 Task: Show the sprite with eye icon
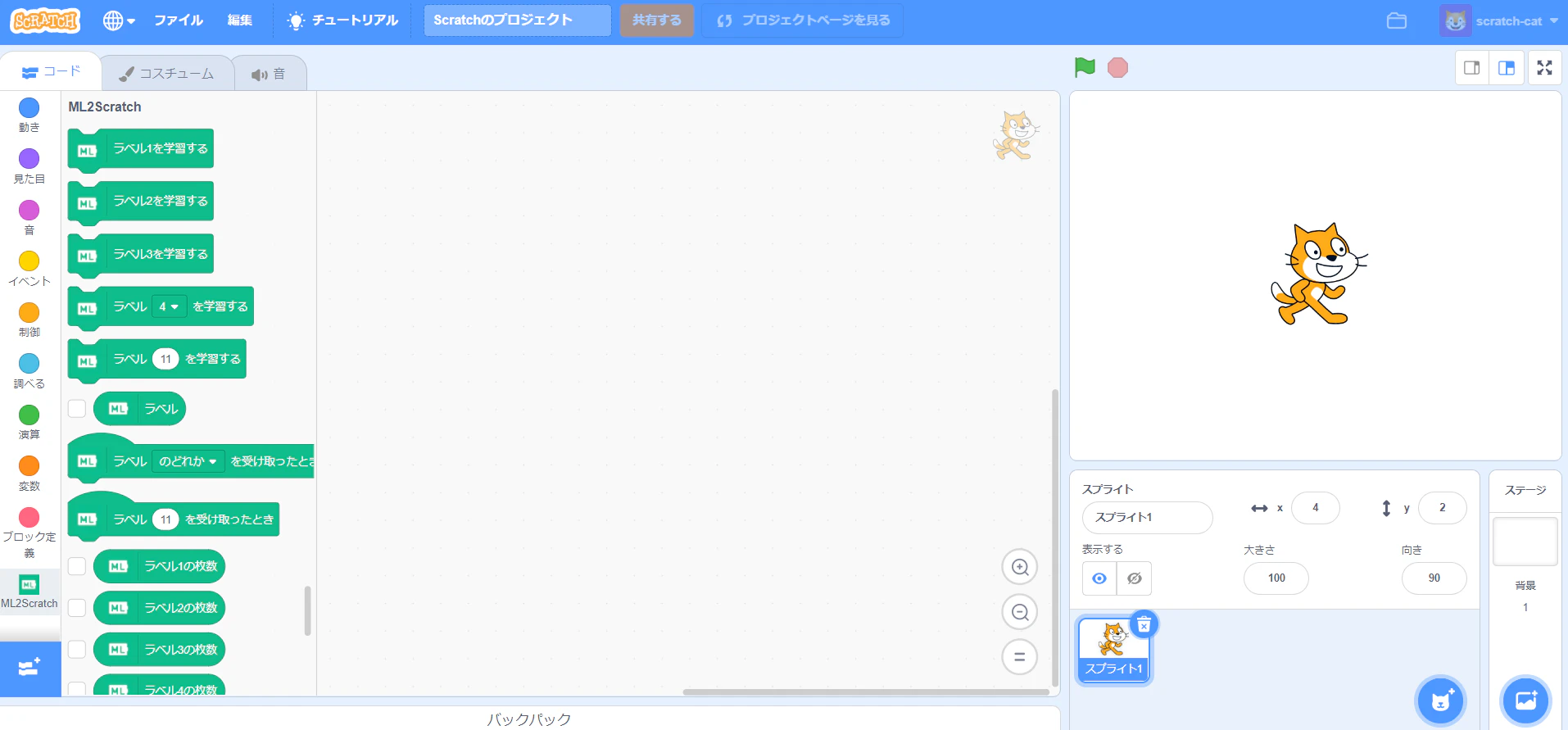[1099, 578]
